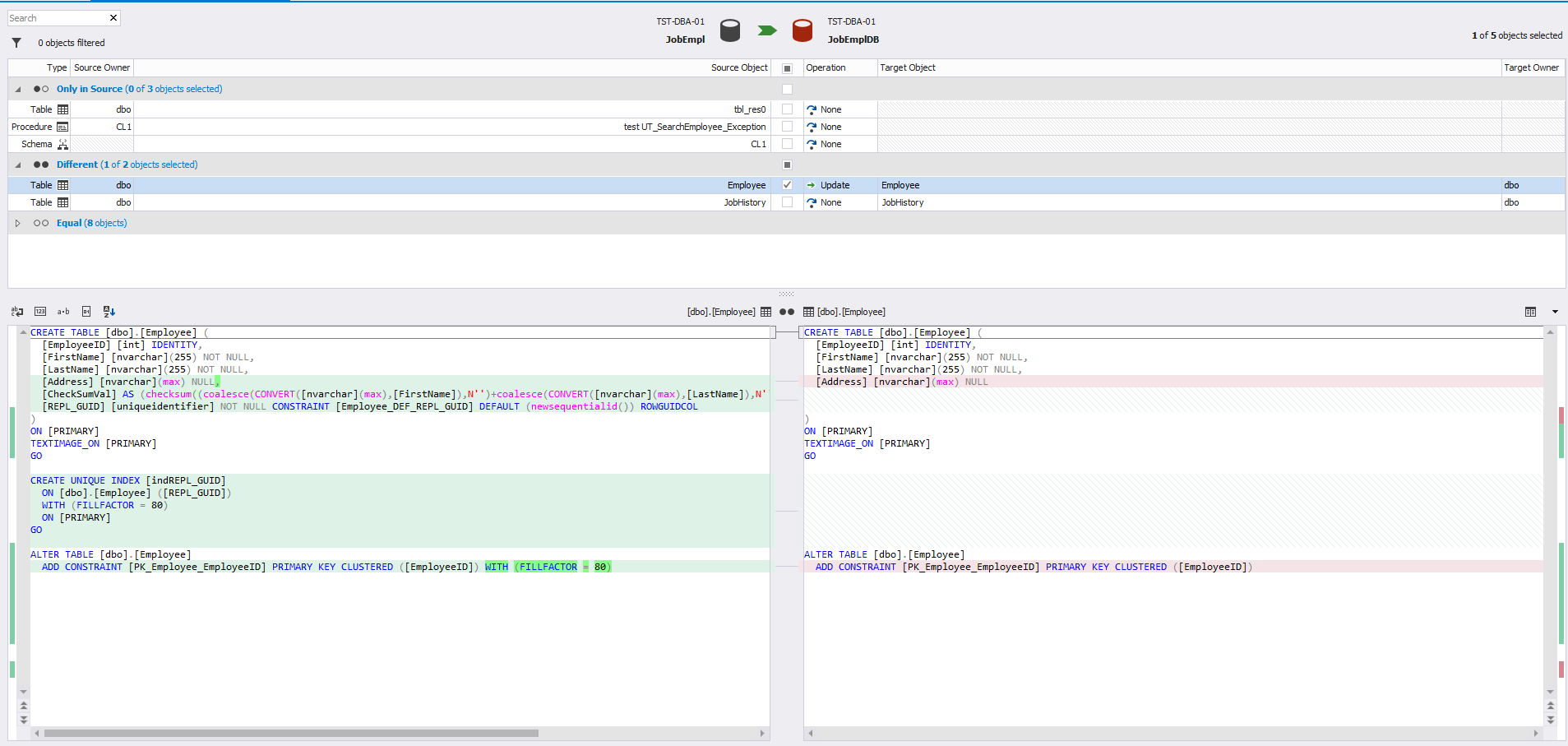The image size is (1568, 746).
Task: Clear the search box with X
Action: point(113,18)
